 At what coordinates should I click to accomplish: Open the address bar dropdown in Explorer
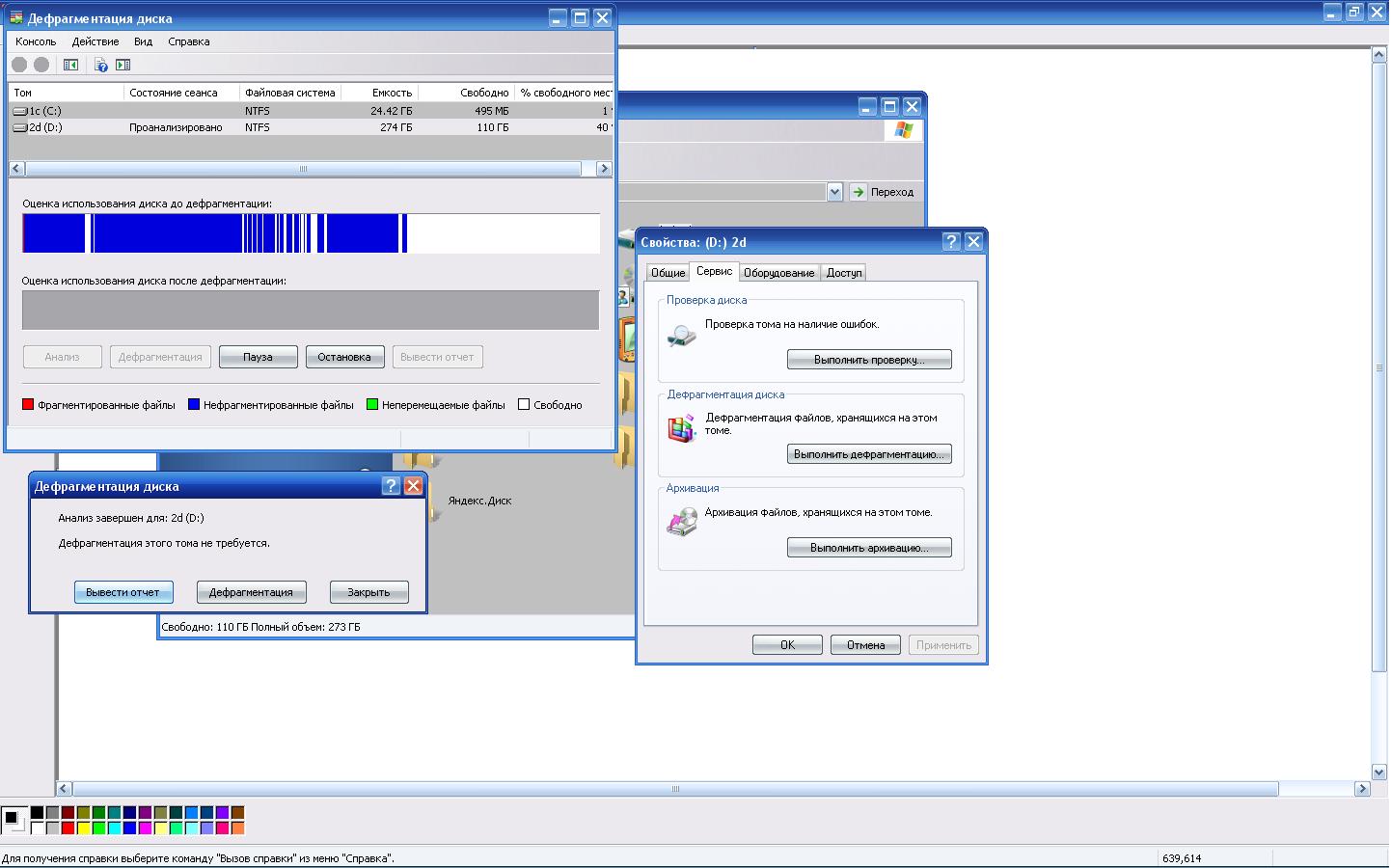tap(834, 192)
